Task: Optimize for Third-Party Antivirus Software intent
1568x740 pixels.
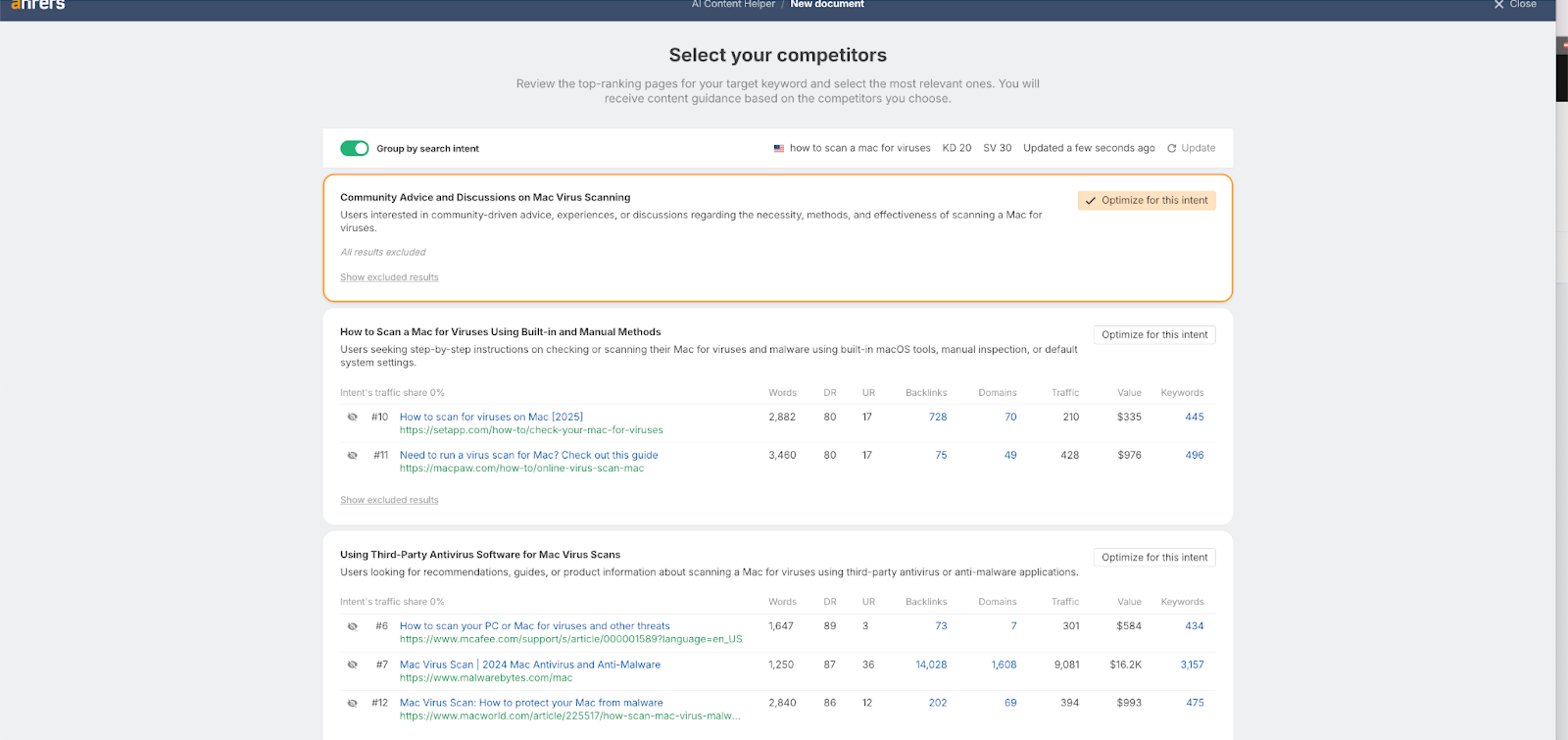Action: tap(1154, 557)
